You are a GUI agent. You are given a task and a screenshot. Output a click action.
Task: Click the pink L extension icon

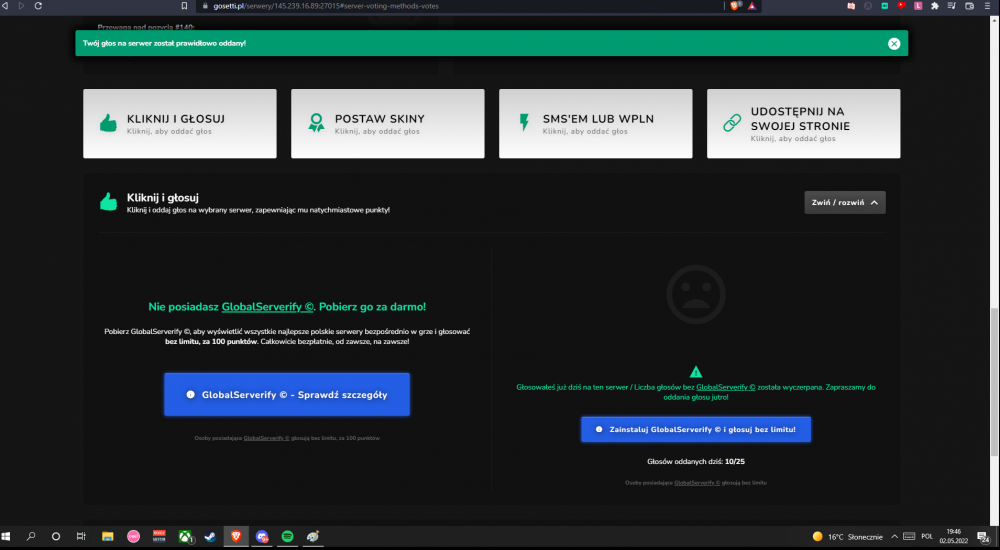coord(918,6)
